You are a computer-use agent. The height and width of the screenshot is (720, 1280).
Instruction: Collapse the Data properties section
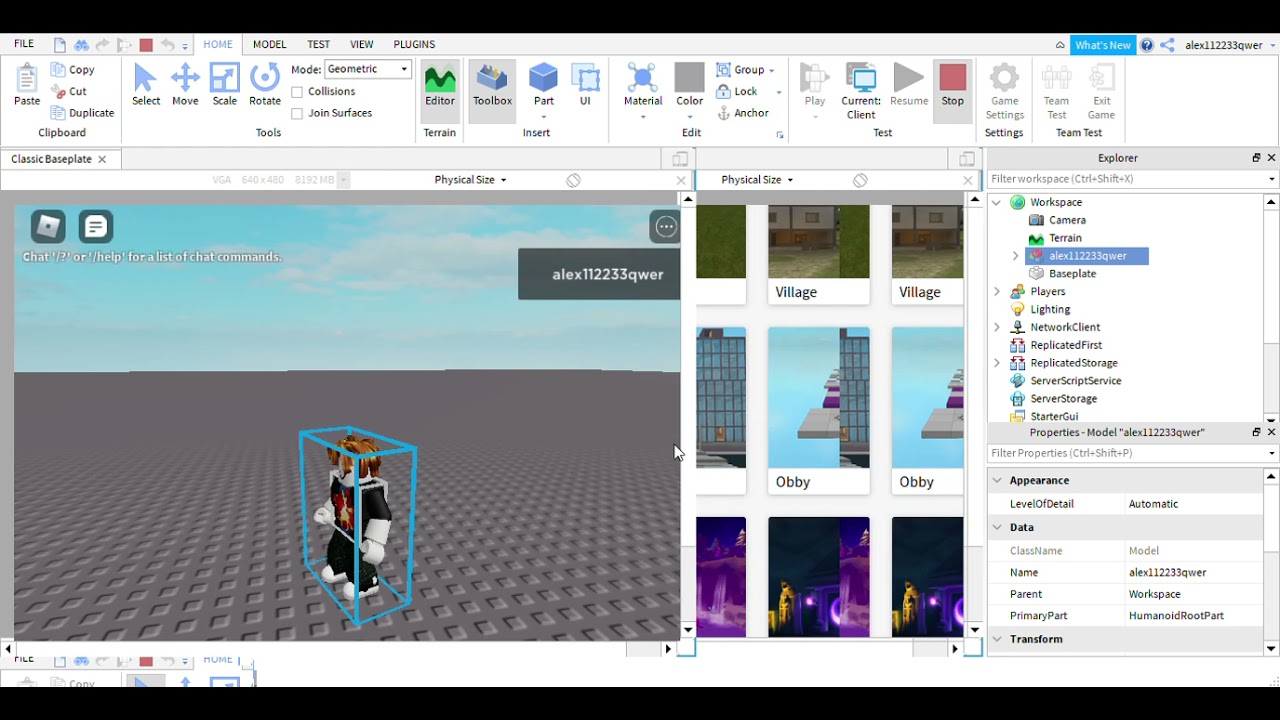click(997, 527)
